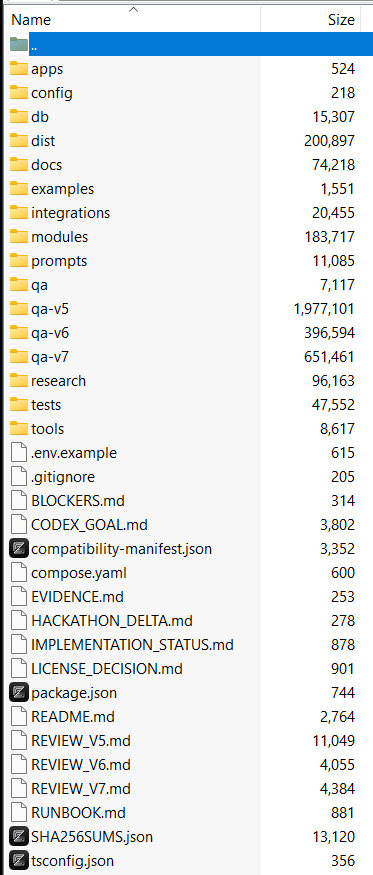Viewport: 373px width, 875px height.
Task: Select the .gitignore file name
Action: coord(63,477)
